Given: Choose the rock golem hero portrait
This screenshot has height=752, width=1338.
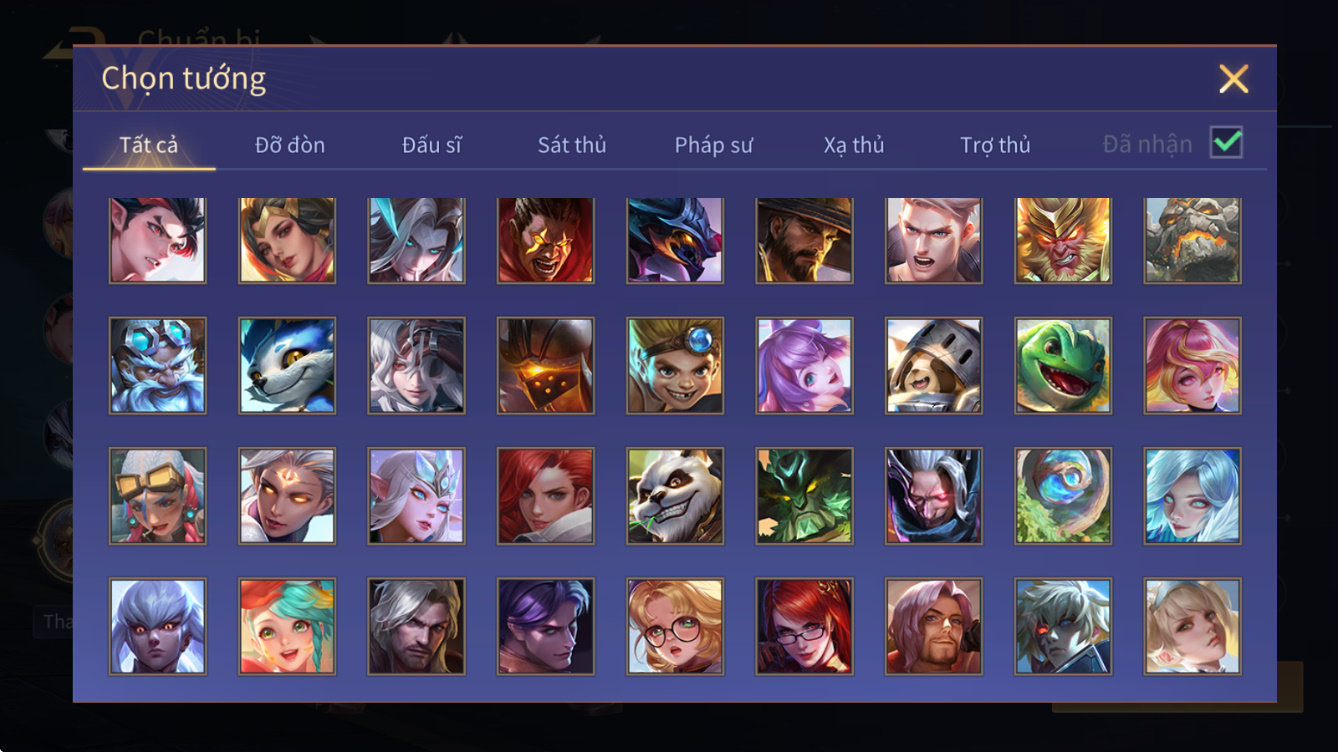Looking at the screenshot, I should (x=1193, y=240).
